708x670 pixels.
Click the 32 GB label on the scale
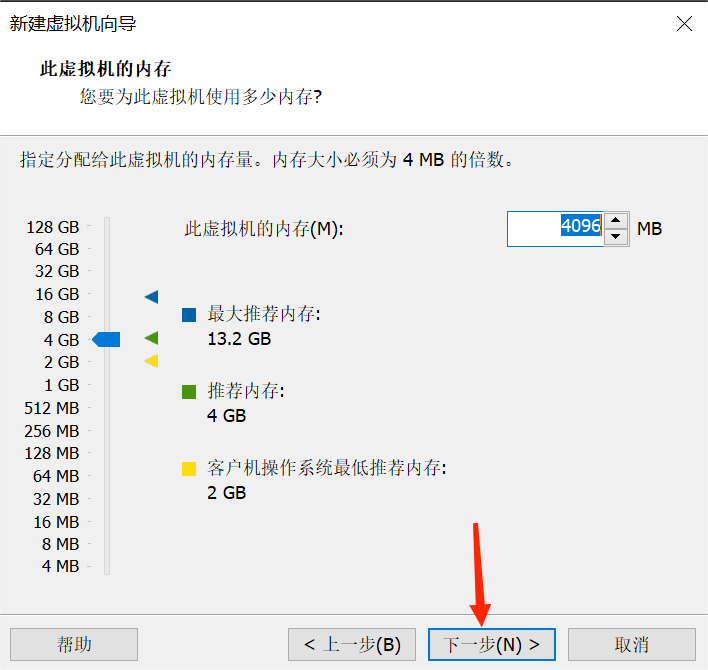pyautogui.click(x=57, y=271)
